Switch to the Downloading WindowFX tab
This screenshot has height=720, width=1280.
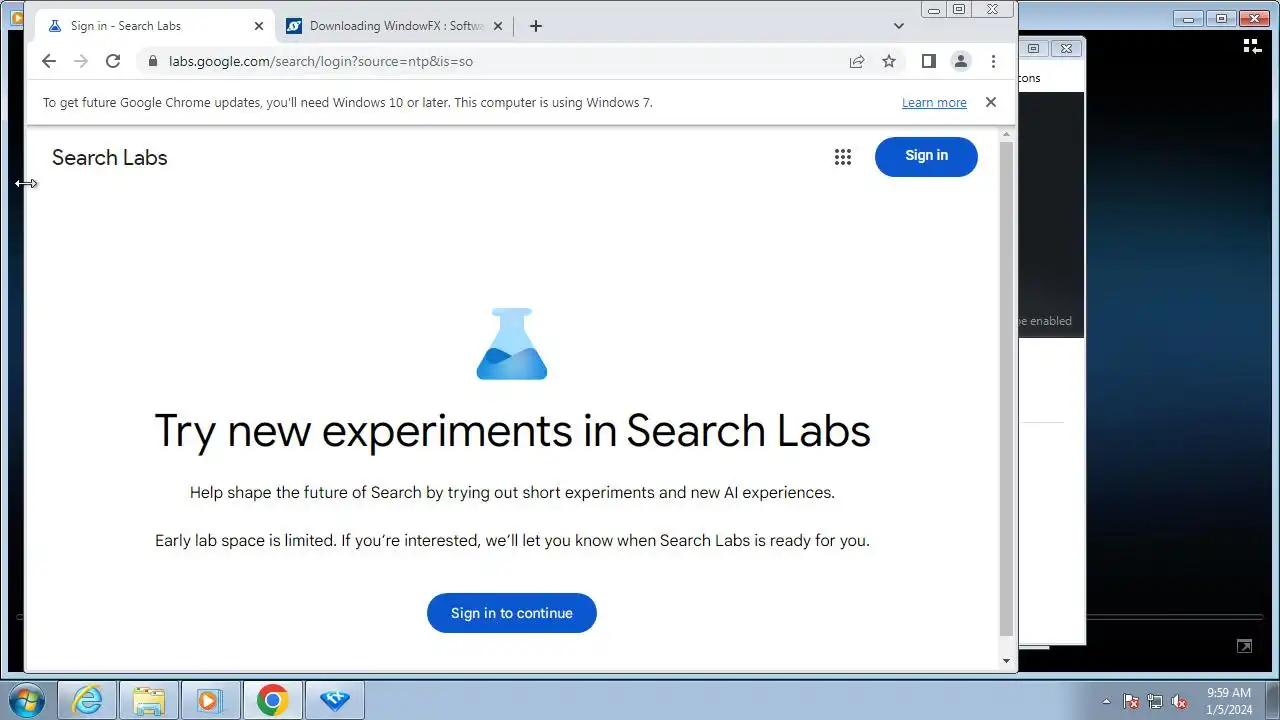click(x=396, y=26)
